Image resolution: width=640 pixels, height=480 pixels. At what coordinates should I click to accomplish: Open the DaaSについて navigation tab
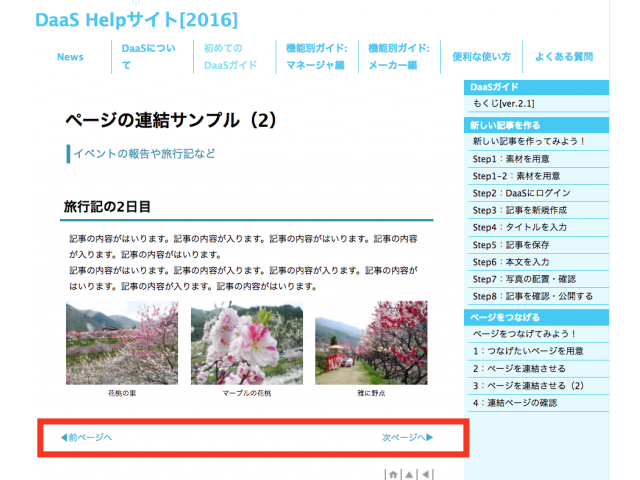tap(147, 57)
